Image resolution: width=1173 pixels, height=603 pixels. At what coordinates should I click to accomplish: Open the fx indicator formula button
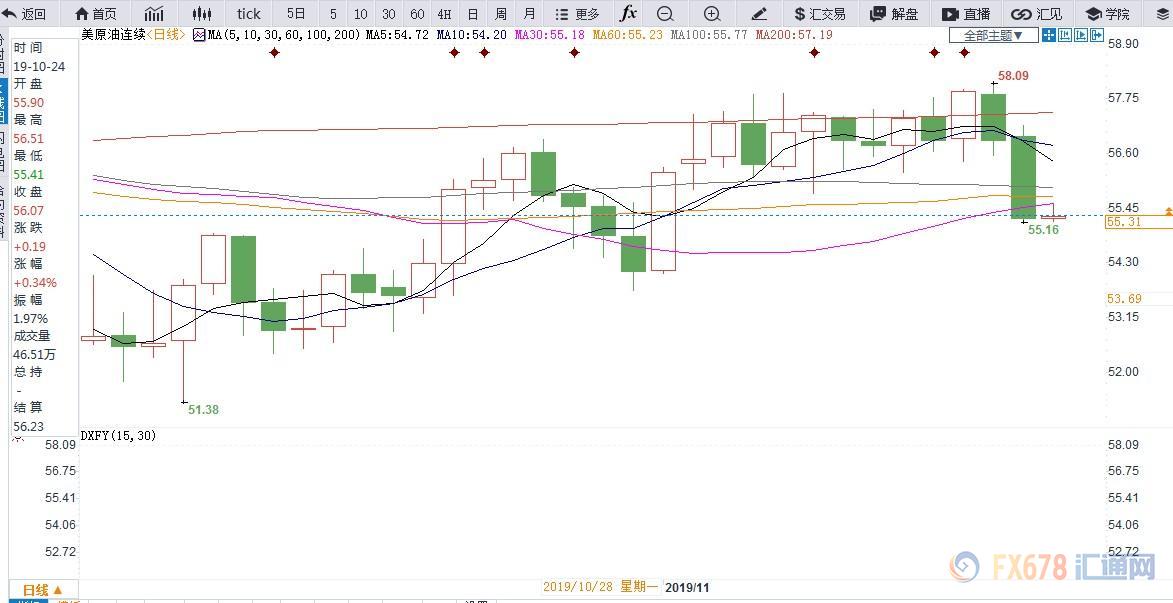click(x=629, y=13)
